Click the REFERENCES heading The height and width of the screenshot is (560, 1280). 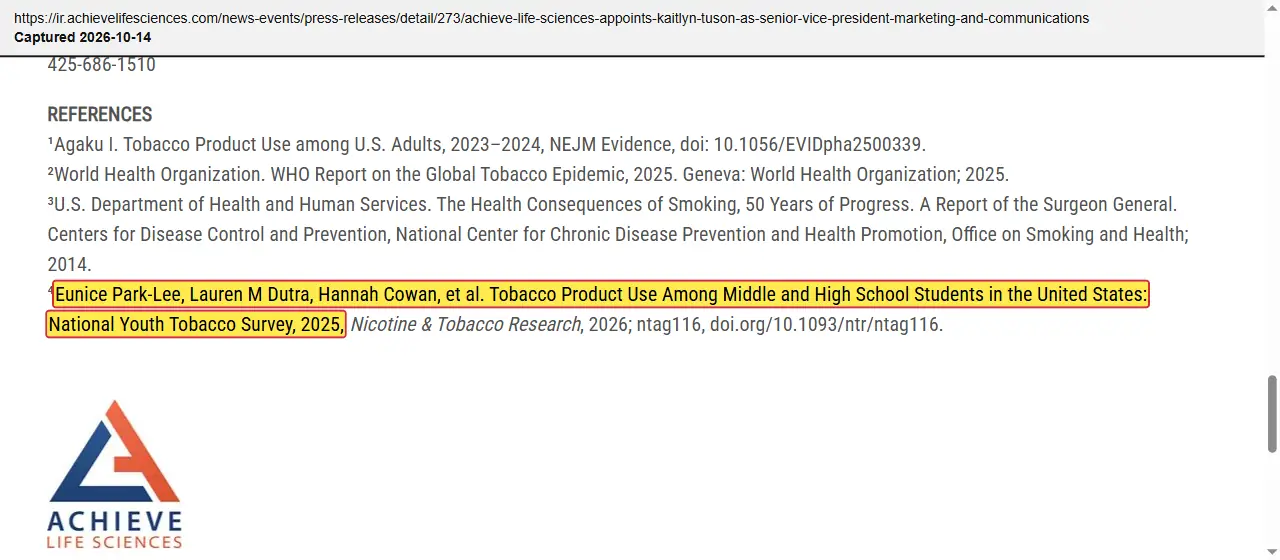click(100, 114)
